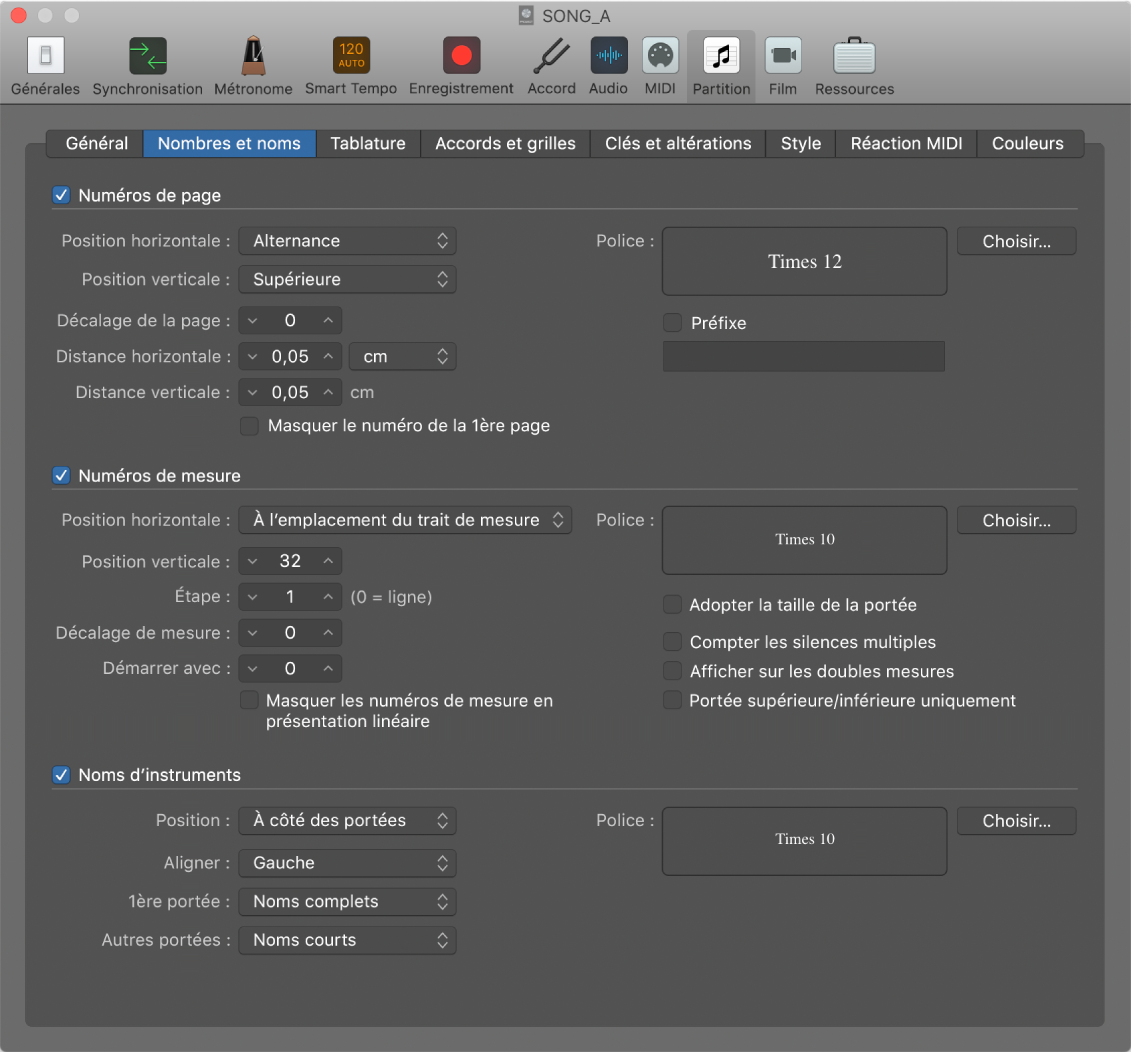Screen dimensions: 1131x1053
Task: Switch to the Clés et altérations tab
Action: (678, 144)
